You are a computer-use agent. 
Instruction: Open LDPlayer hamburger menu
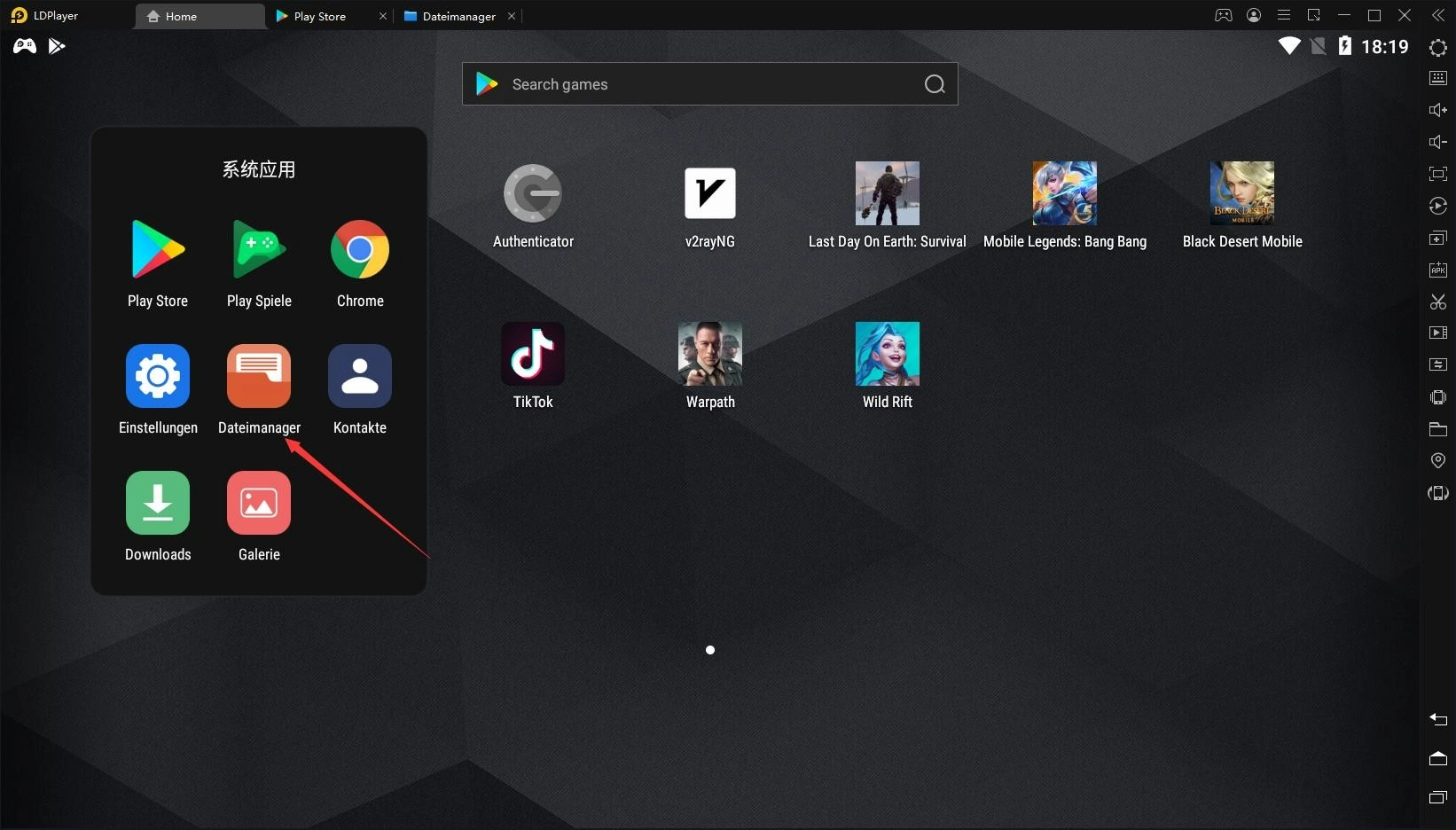1284,15
